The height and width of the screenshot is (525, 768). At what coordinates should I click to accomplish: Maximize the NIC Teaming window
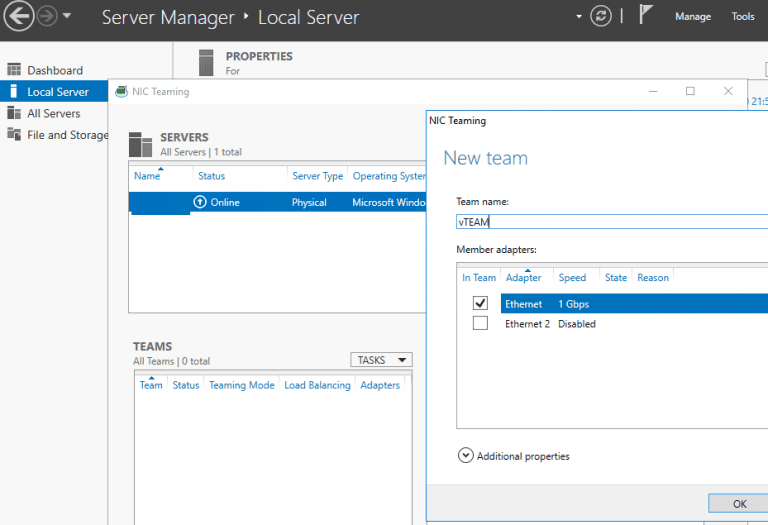coord(690,91)
